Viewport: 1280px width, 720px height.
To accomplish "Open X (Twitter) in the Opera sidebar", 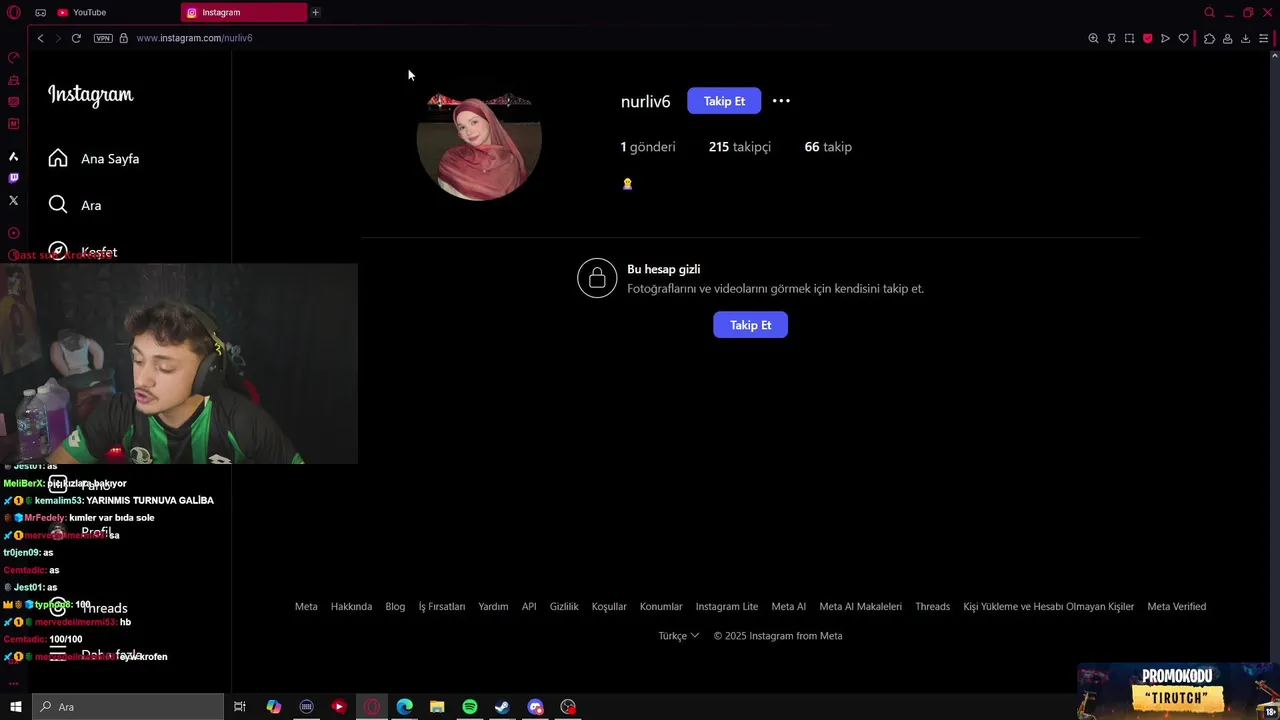I will click(13, 200).
